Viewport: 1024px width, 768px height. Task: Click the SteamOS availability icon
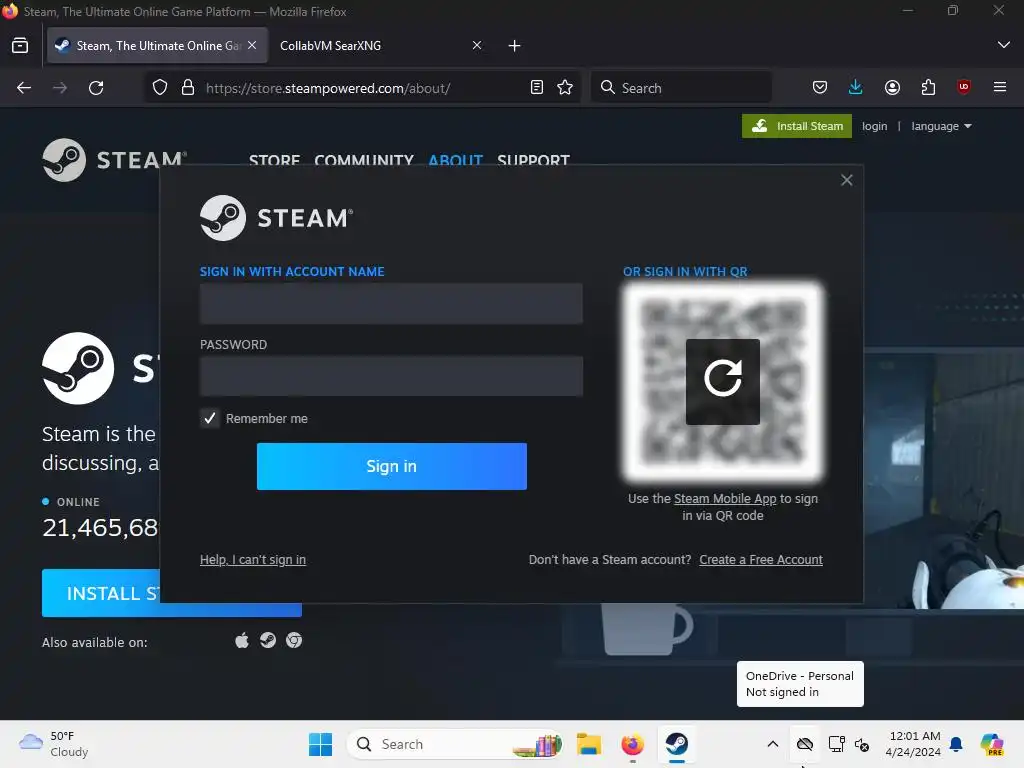coord(268,641)
